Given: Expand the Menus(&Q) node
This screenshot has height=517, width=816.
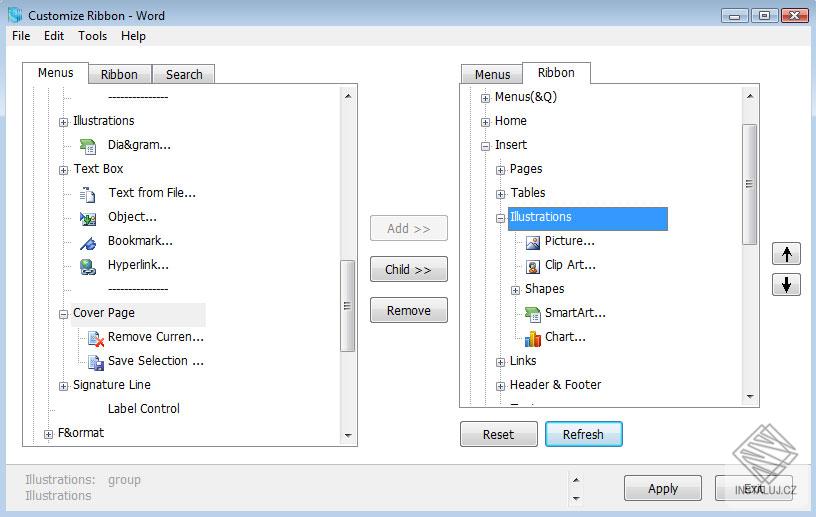Looking at the screenshot, I should pyautogui.click(x=486, y=98).
